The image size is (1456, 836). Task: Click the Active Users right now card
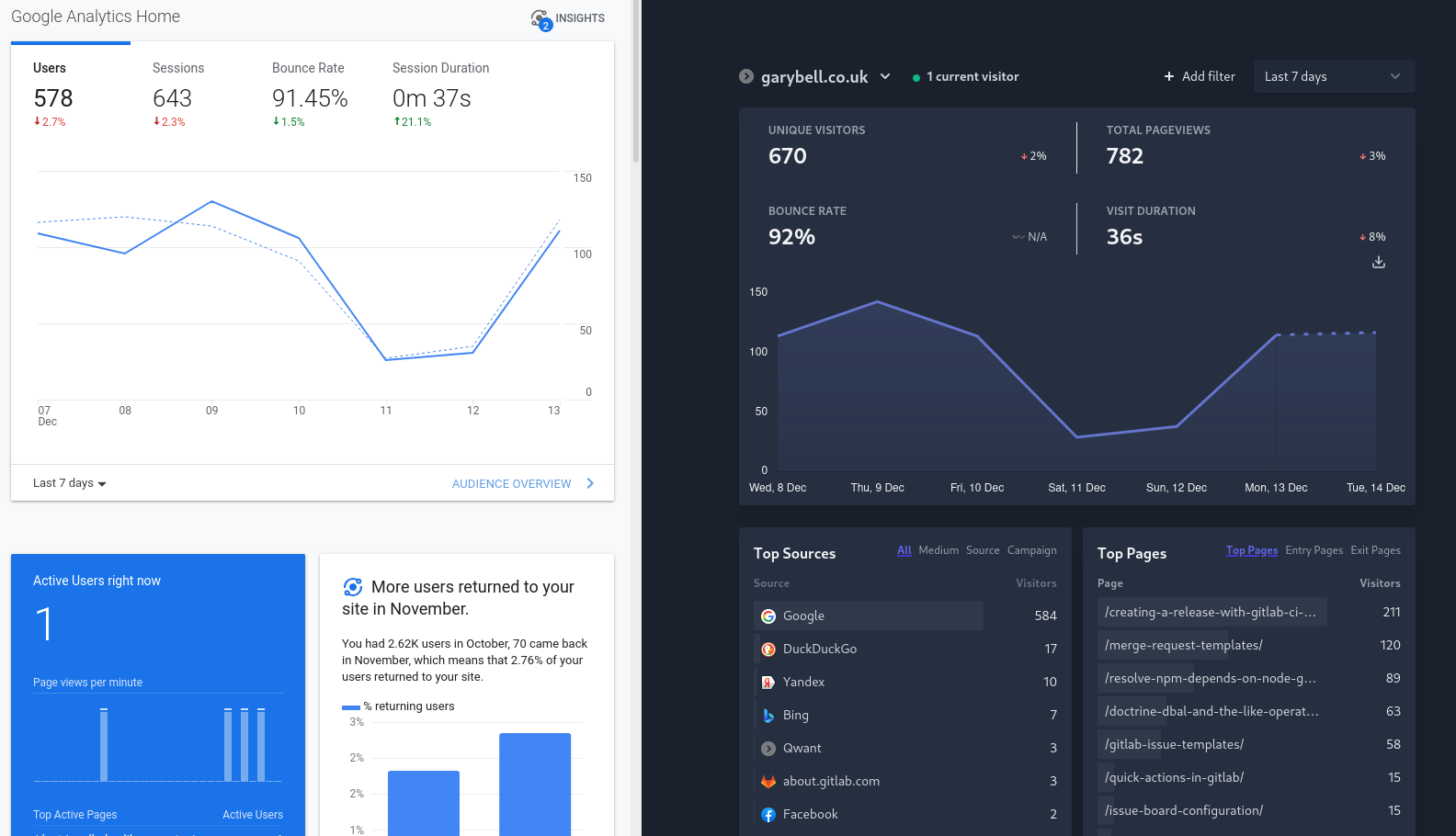(158, 695)
